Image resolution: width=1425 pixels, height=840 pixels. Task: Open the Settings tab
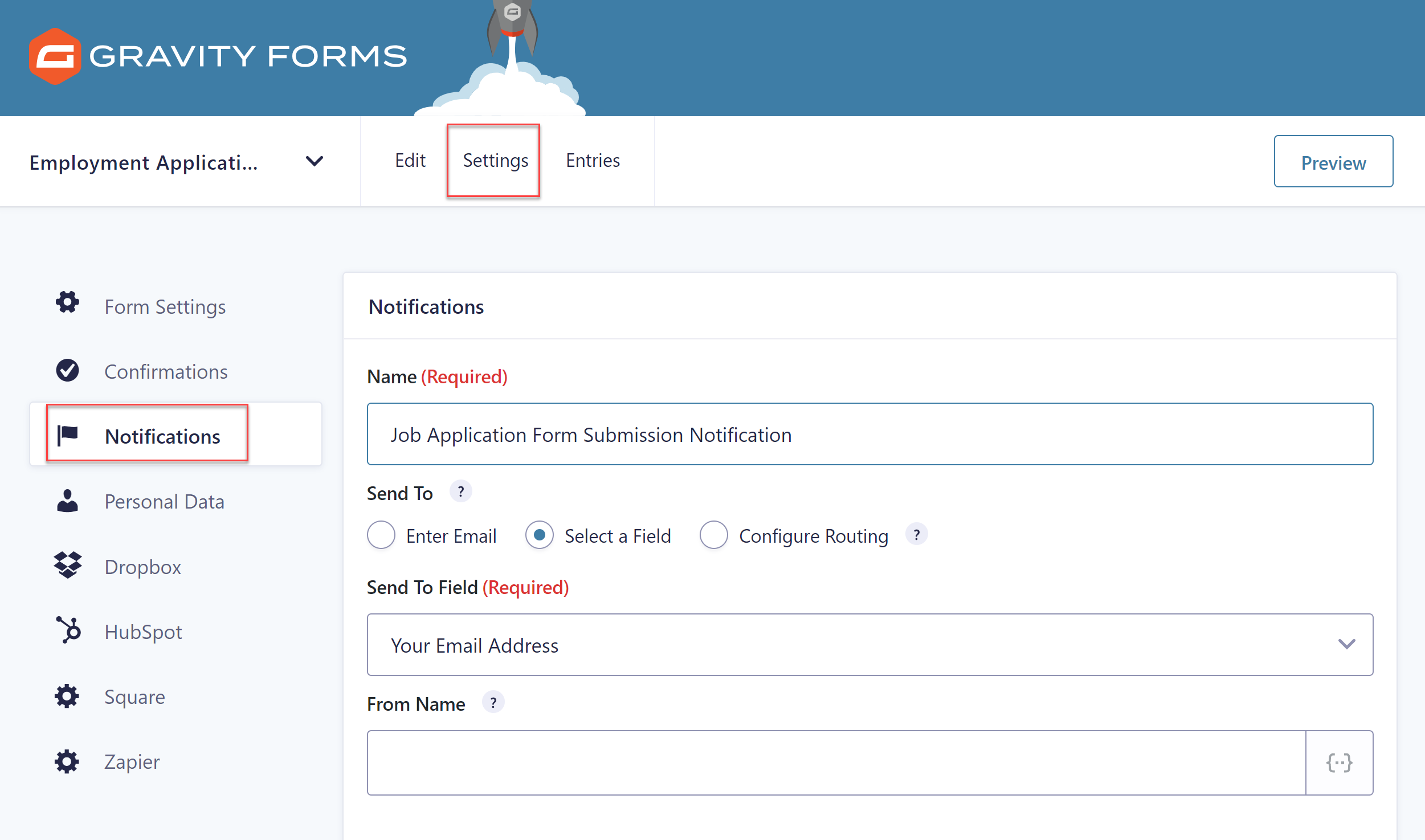click(x=495, y=161)
